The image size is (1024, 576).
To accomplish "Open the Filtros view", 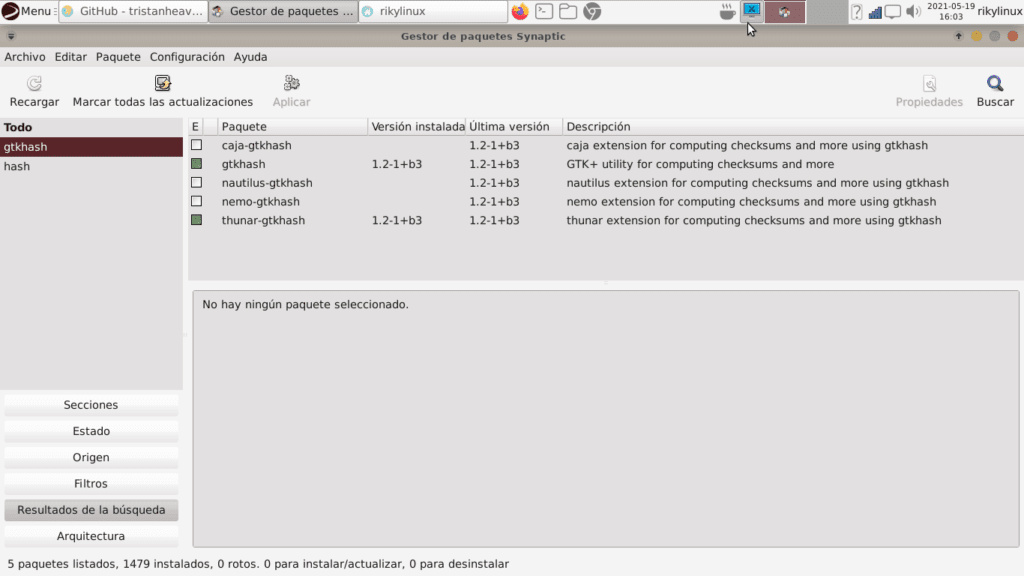I will (x=91, y=483).
